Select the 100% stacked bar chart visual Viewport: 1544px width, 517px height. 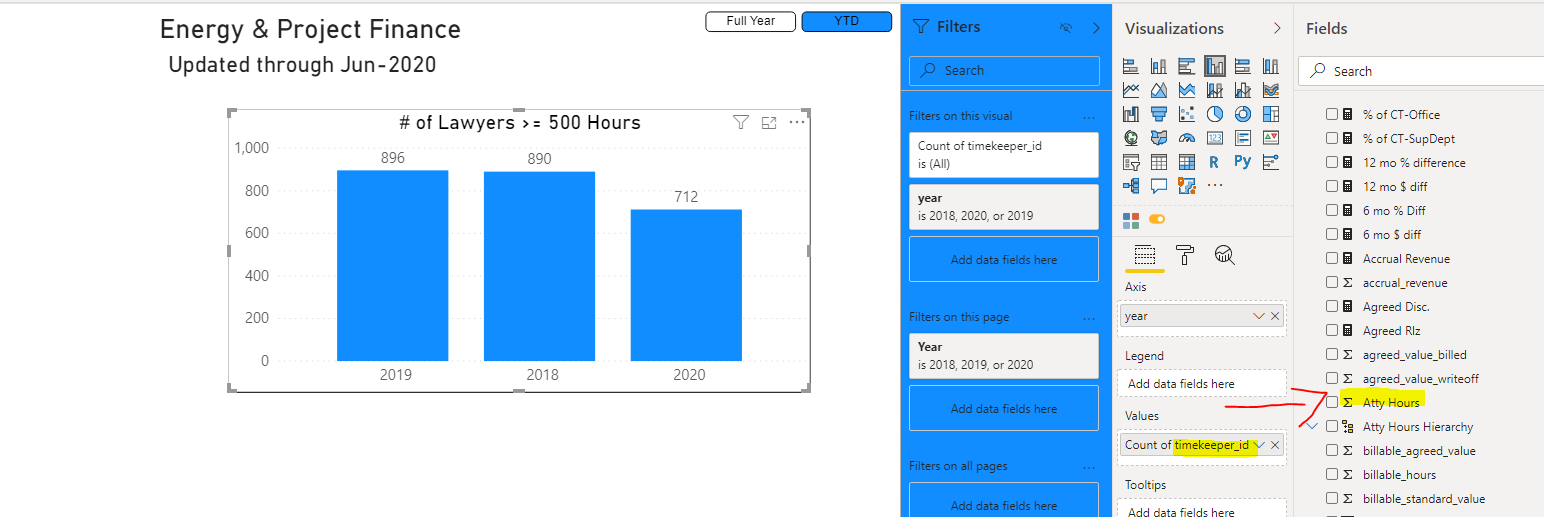click(1243, 67)
